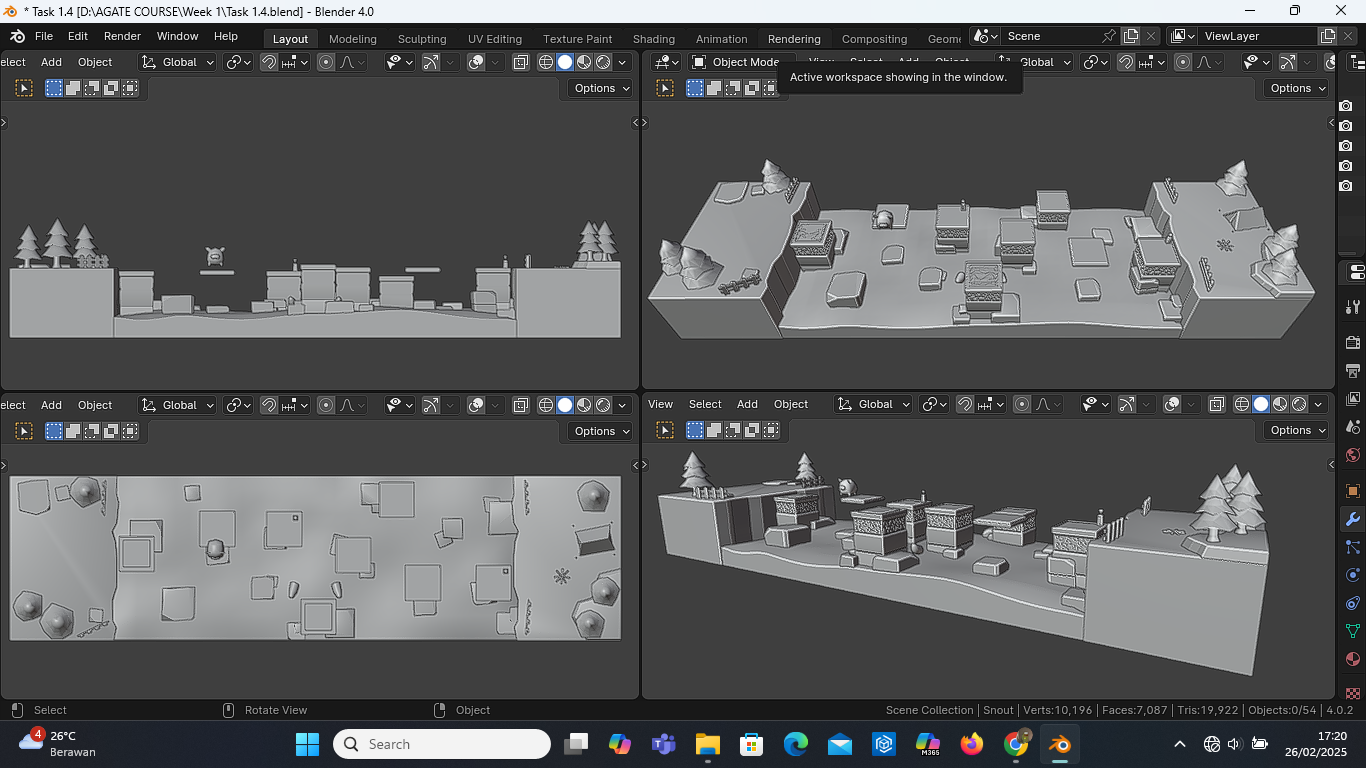This screenshot has height=768, width=1366.
Task: Toggle snapping magnet in top-left viewport
Action: pyautogui.click(x=269, y=62)
